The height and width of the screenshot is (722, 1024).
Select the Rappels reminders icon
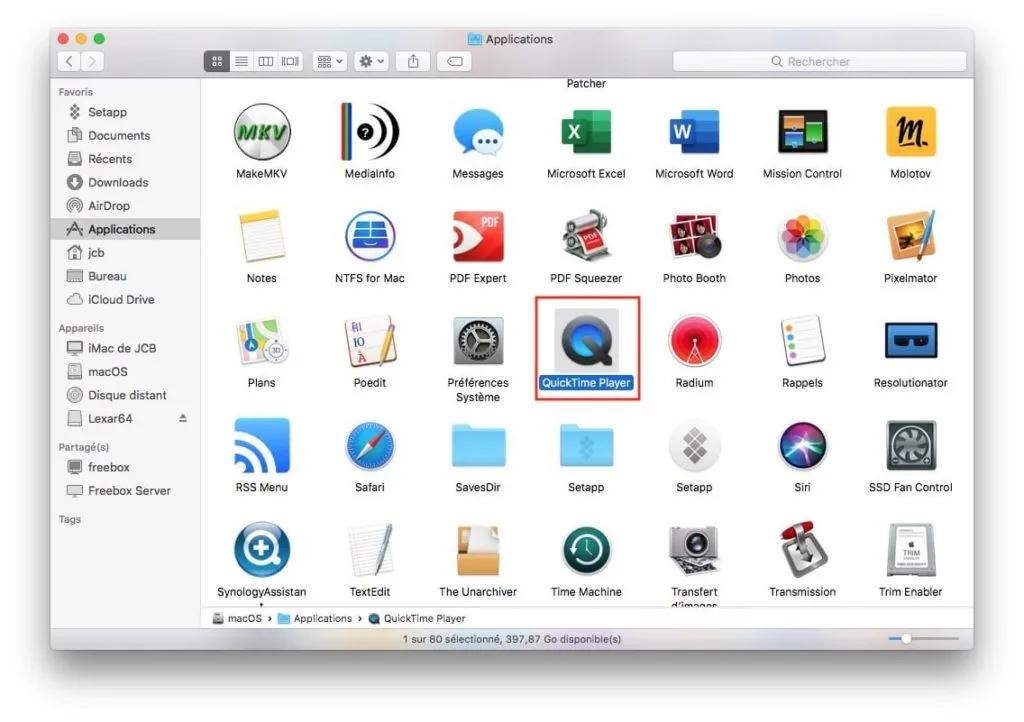pyautogui.click(x=803, y=341)
